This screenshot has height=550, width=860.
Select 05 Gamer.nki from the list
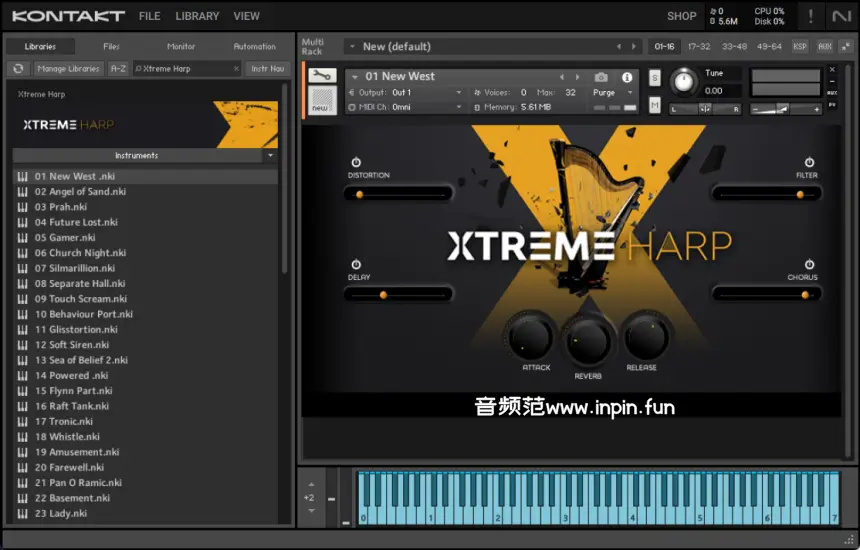pos(65,238)
